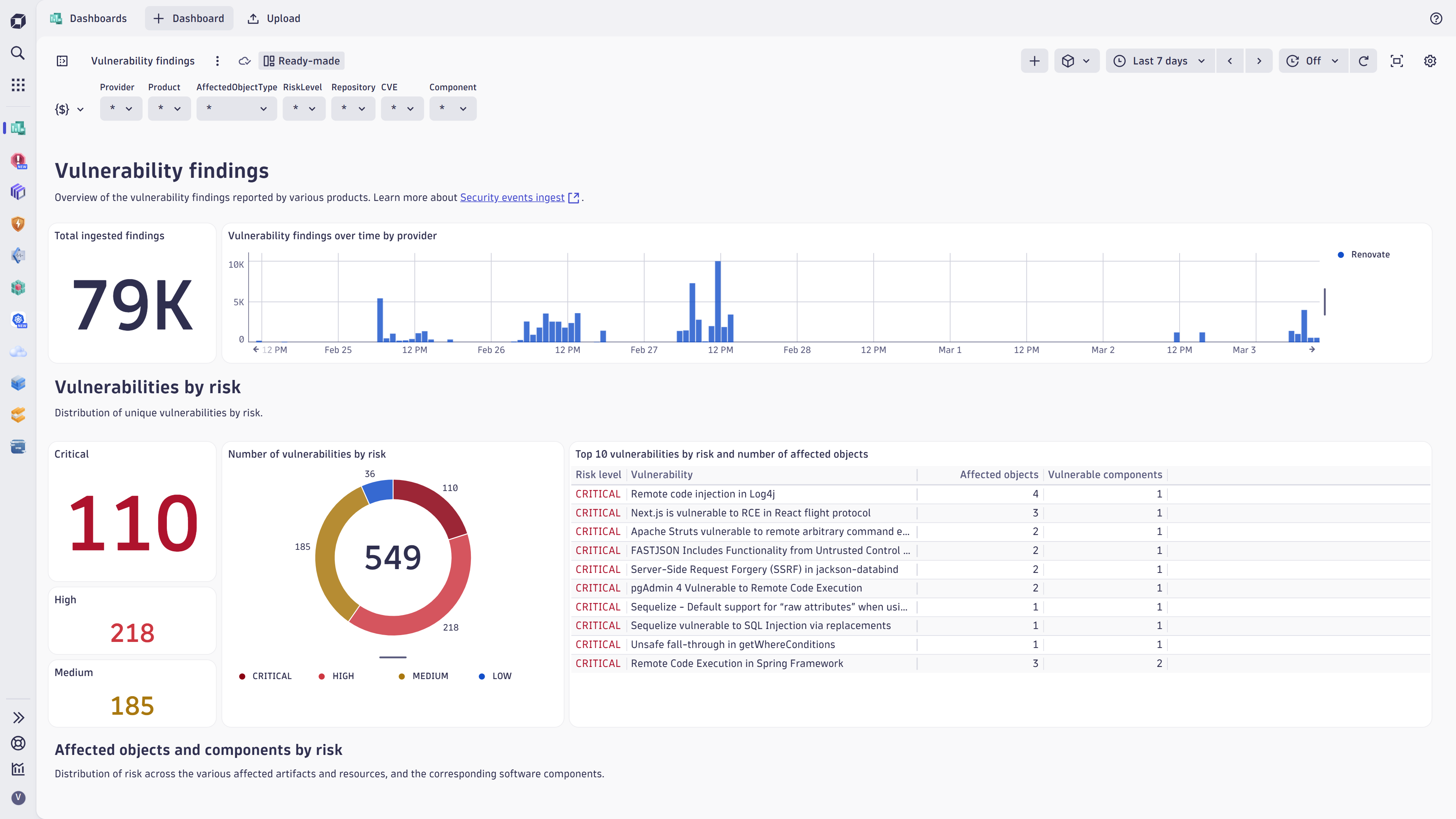Switch to the Ready-made dashboard view
This screenshot has width=1456, height=819.
point(301,61)
